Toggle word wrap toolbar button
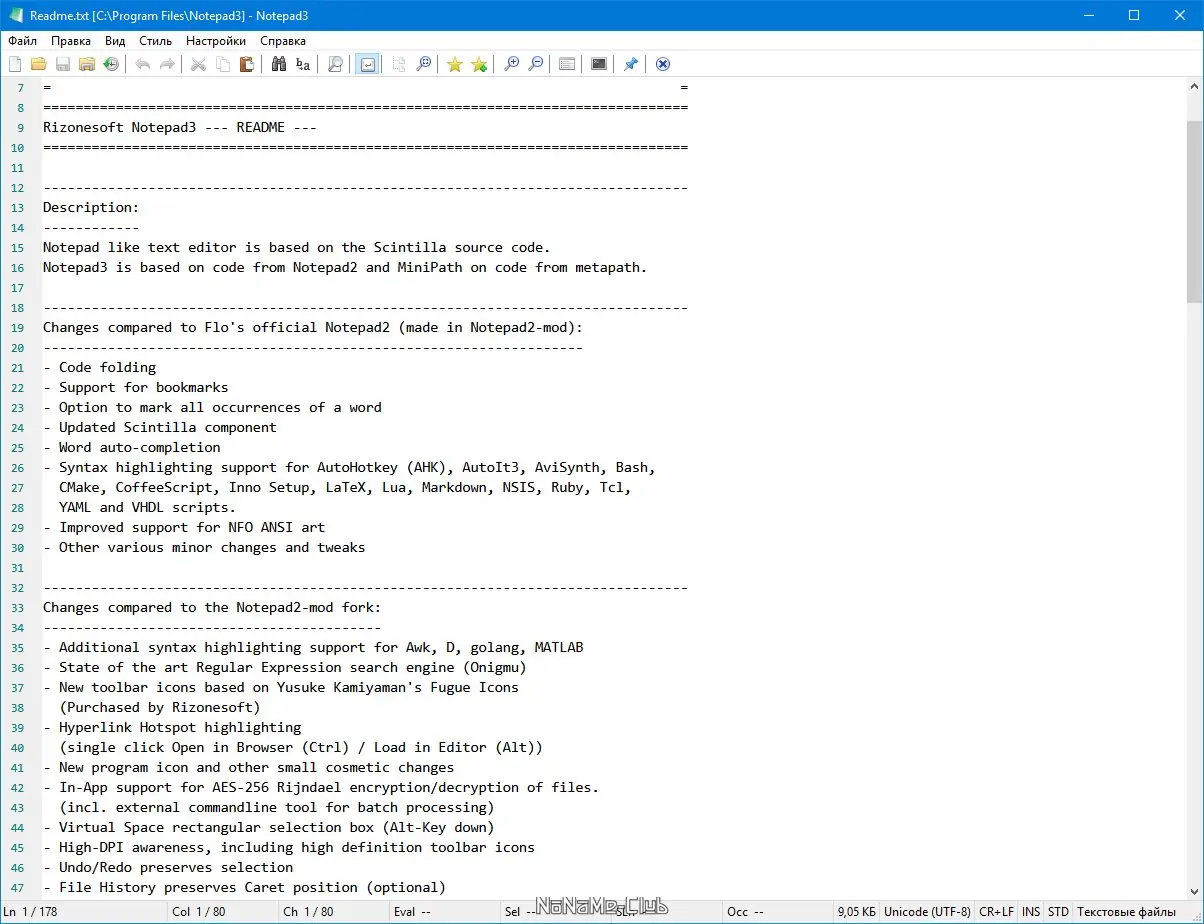 [x=367, y=64]
